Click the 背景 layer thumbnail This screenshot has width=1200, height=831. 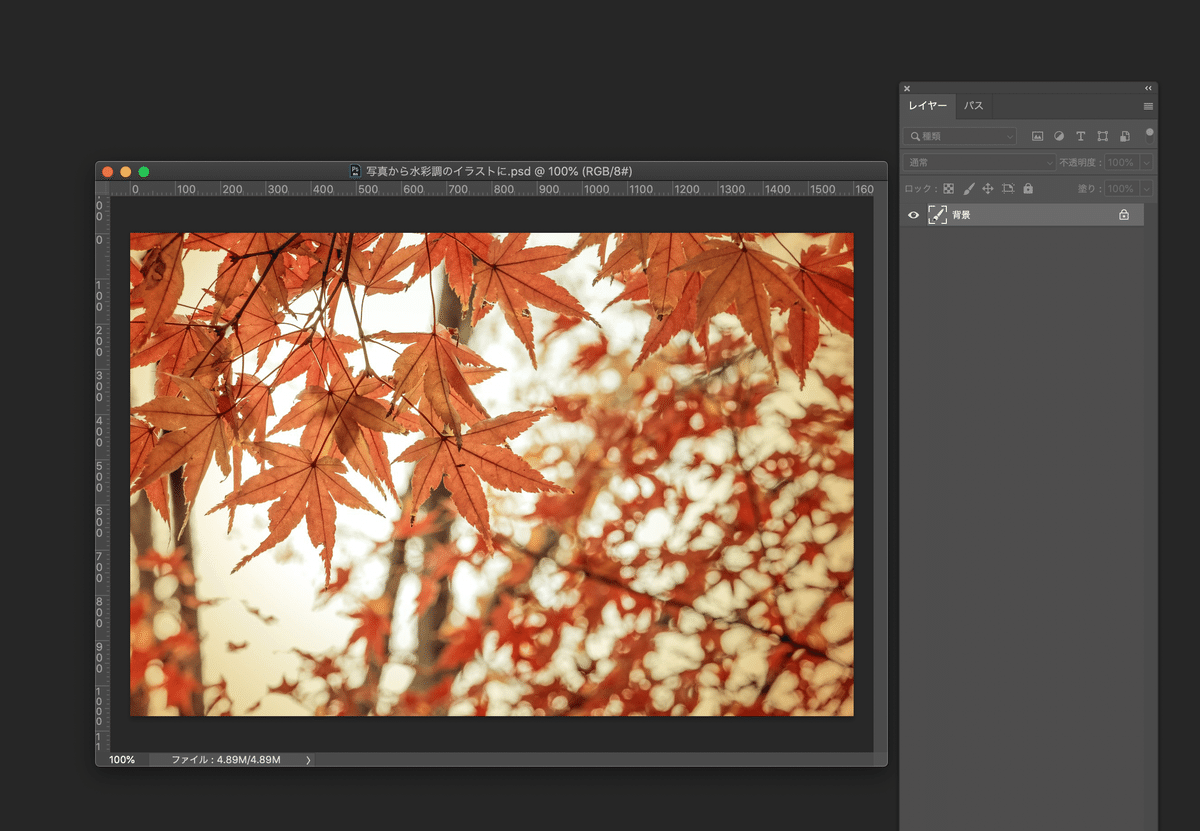click(x=937, y=215)
